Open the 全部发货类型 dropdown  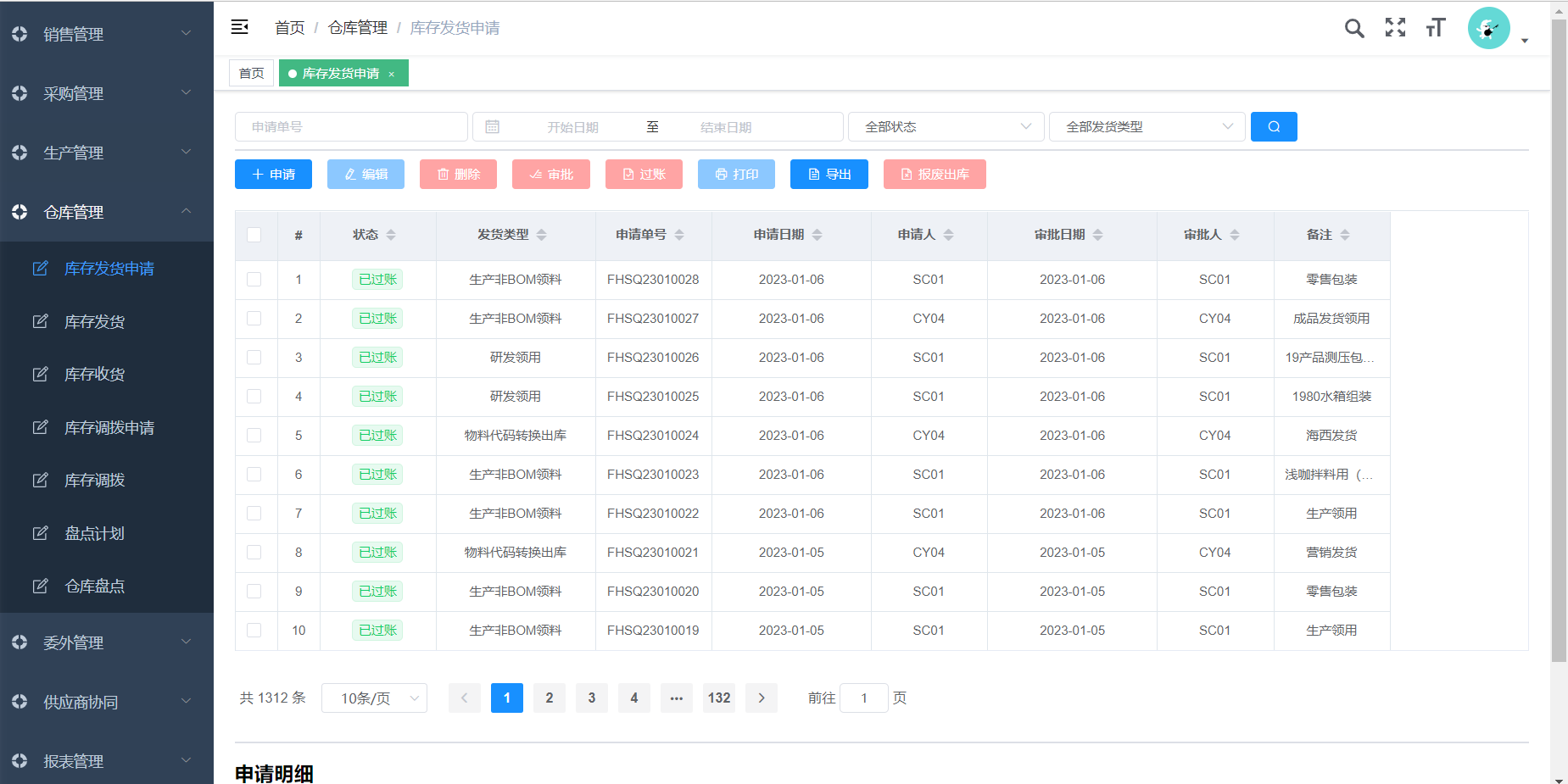click(x=1147, y=127)
